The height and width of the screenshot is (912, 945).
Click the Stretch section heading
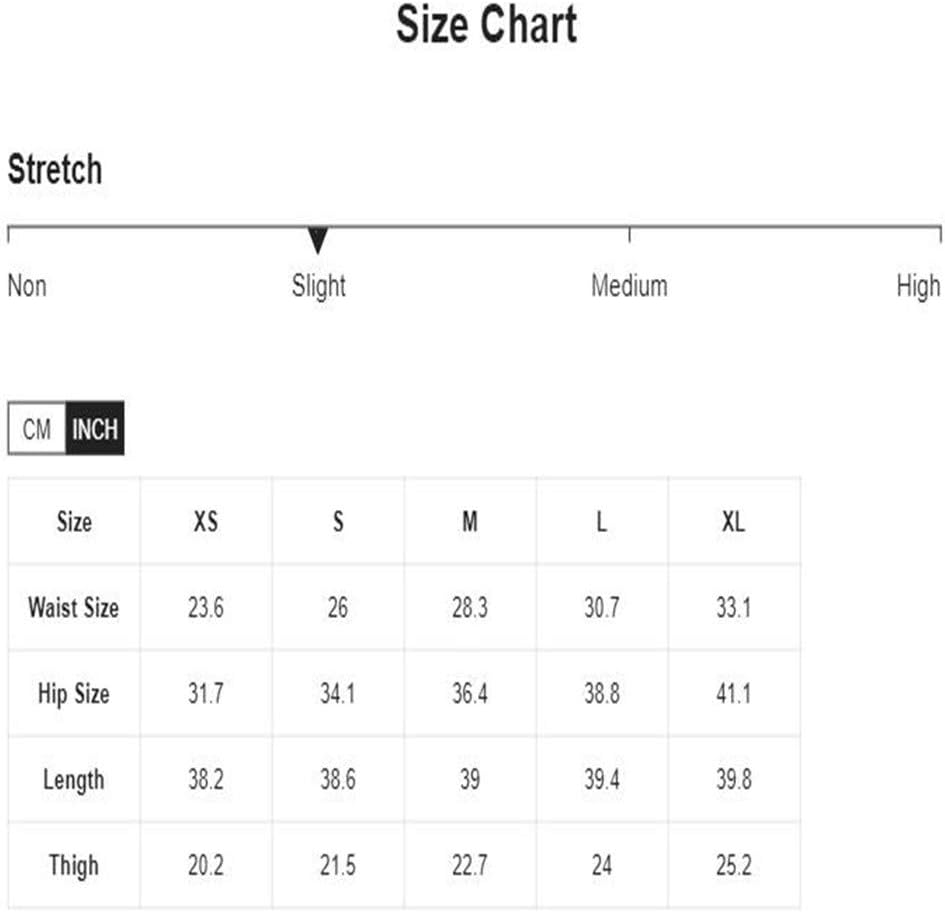coord(55,169)
